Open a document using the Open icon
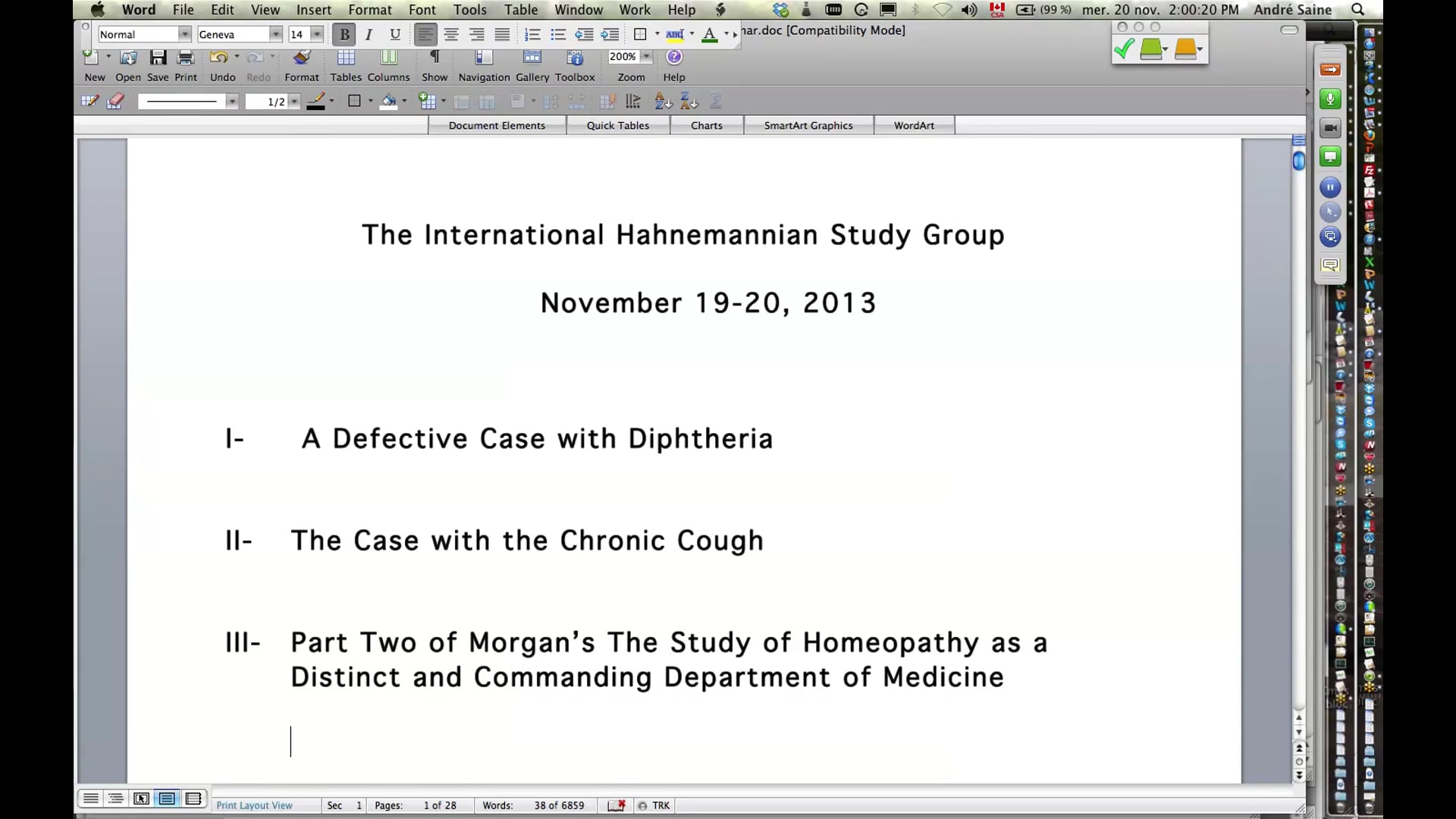1456x819 pixels. coord(127,61)
